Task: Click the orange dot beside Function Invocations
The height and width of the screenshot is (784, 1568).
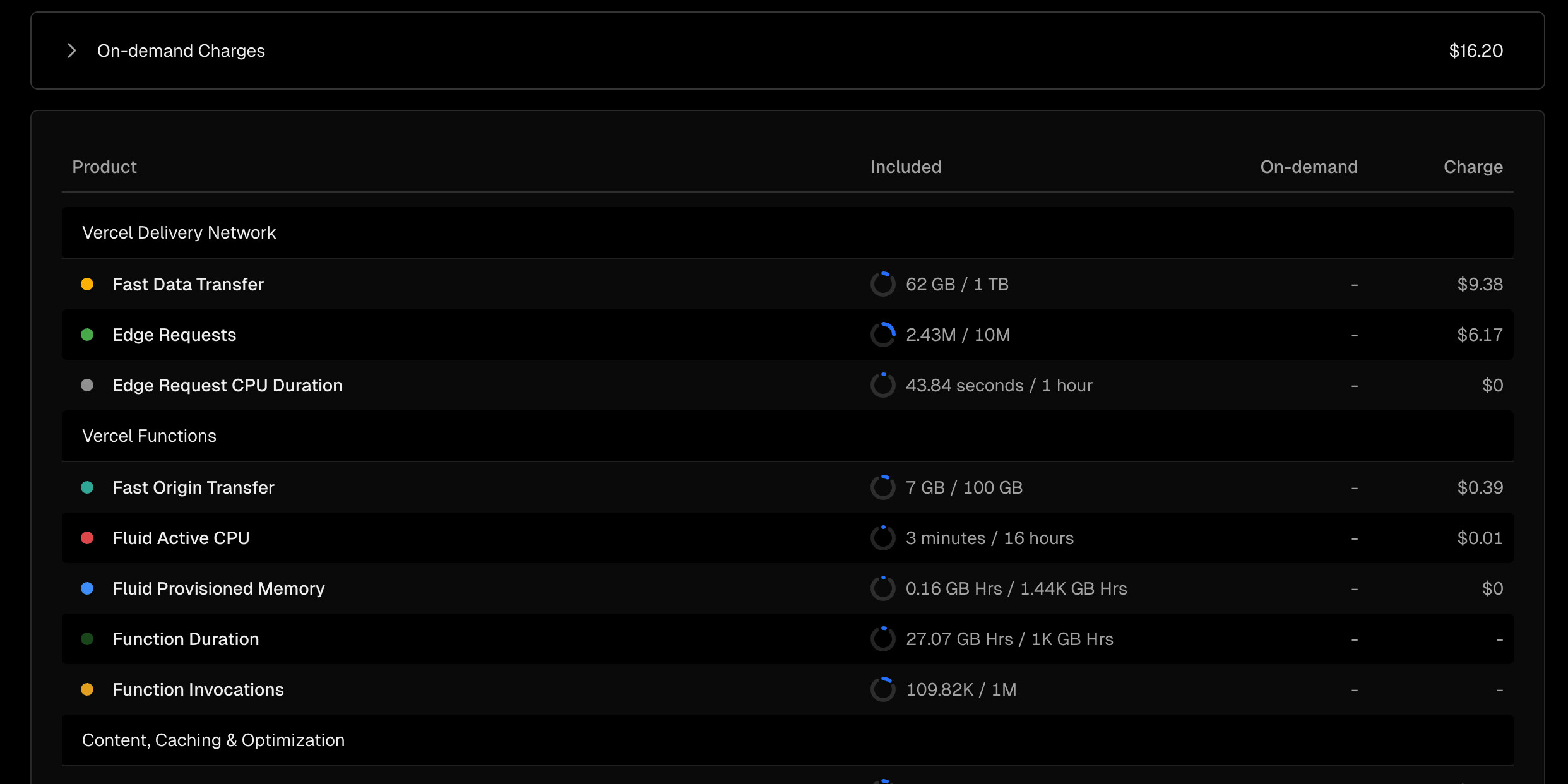Action: click(x=87, y=689)
